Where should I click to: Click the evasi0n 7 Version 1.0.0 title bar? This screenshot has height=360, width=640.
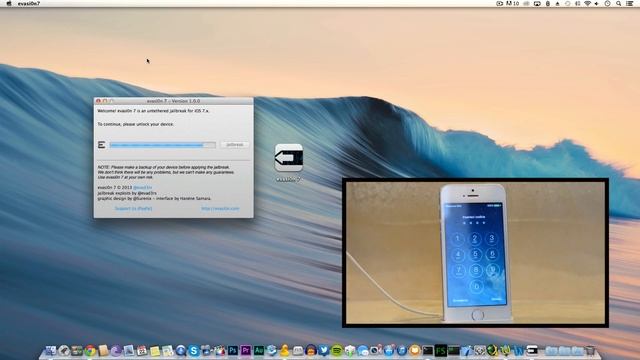[x=173, y=101]
